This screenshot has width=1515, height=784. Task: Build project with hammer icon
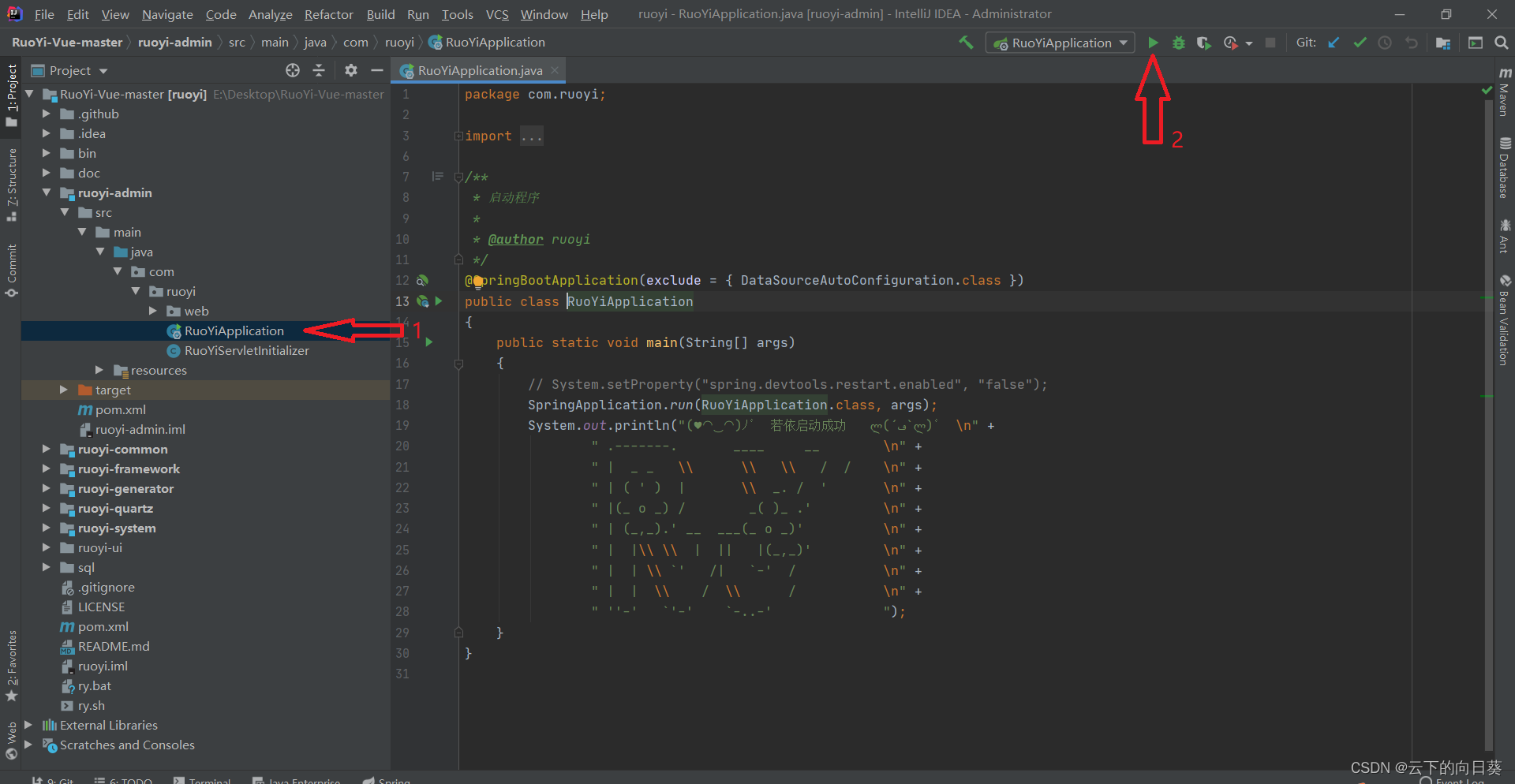966,43
